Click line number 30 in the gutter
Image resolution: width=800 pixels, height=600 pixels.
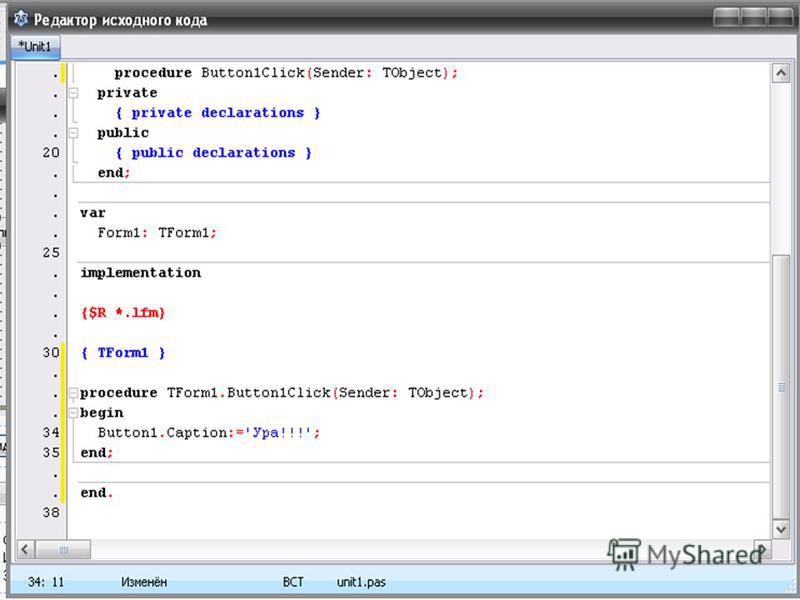click(x=51, y=353)
